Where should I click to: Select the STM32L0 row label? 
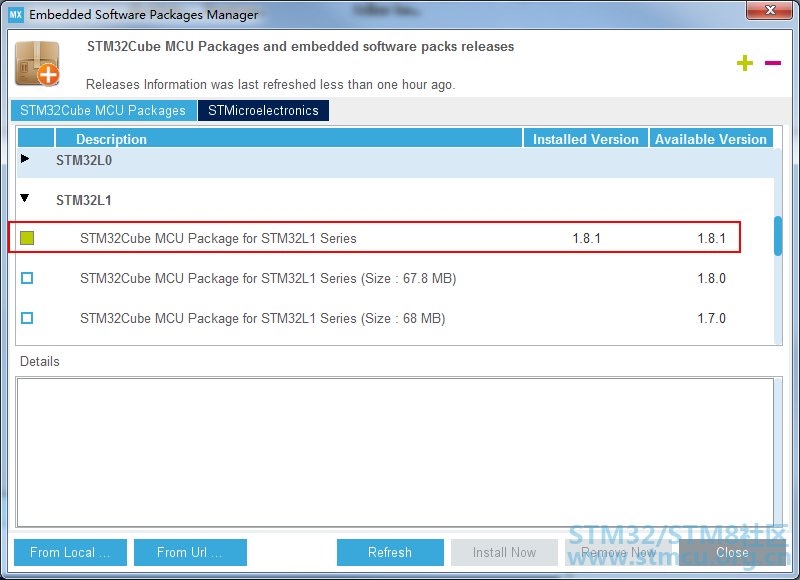point(84,161)
